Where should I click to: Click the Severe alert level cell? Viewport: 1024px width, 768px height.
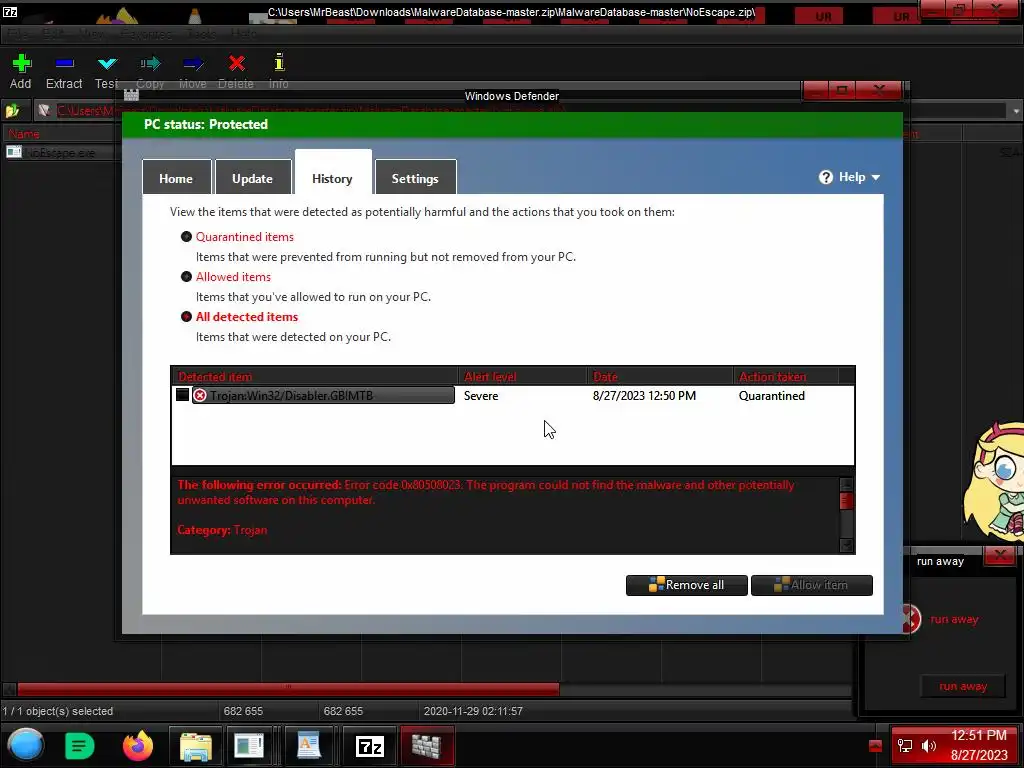[x=481, y=396]
